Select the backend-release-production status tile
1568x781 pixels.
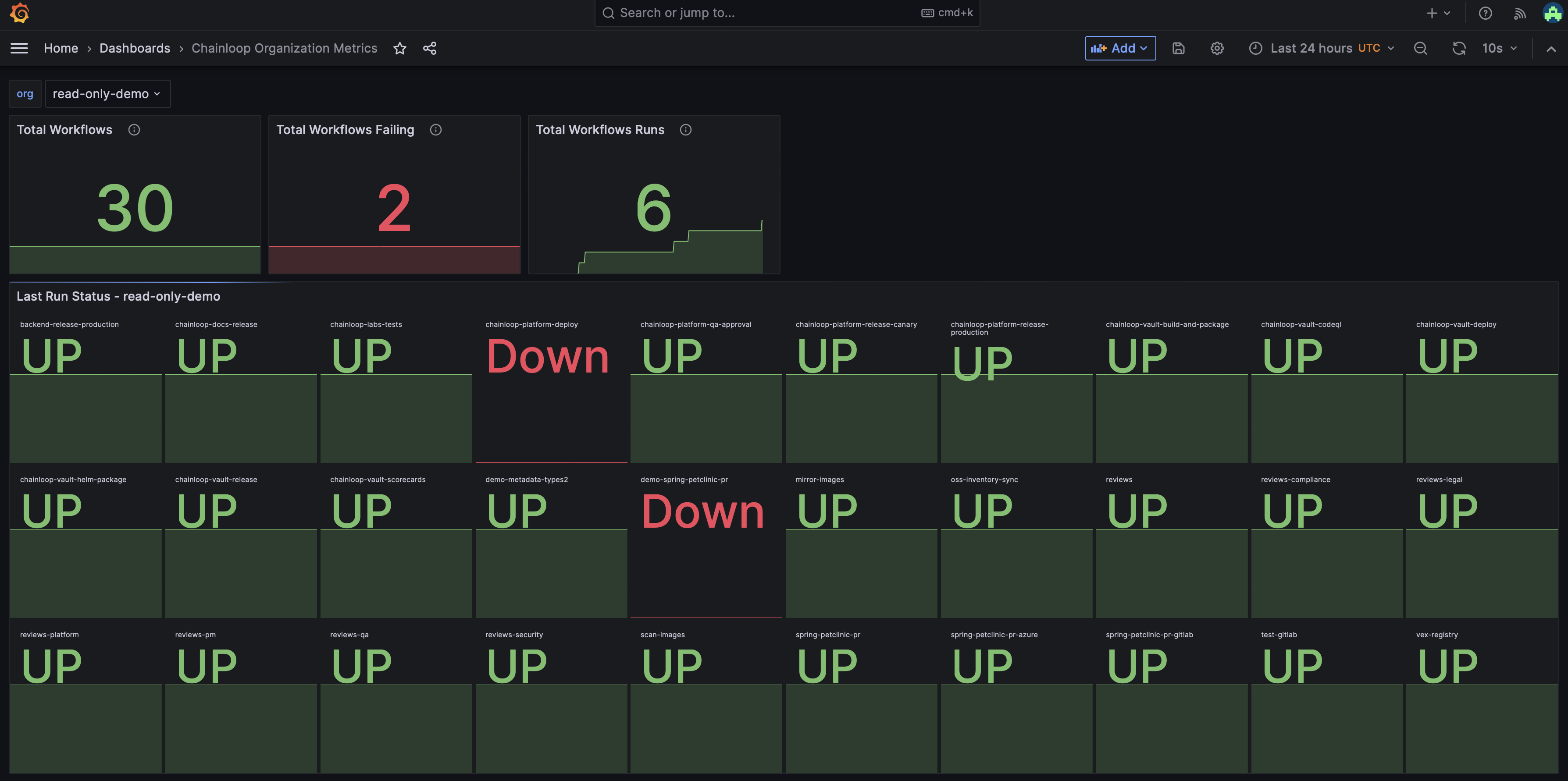click(x=86, y=389)
